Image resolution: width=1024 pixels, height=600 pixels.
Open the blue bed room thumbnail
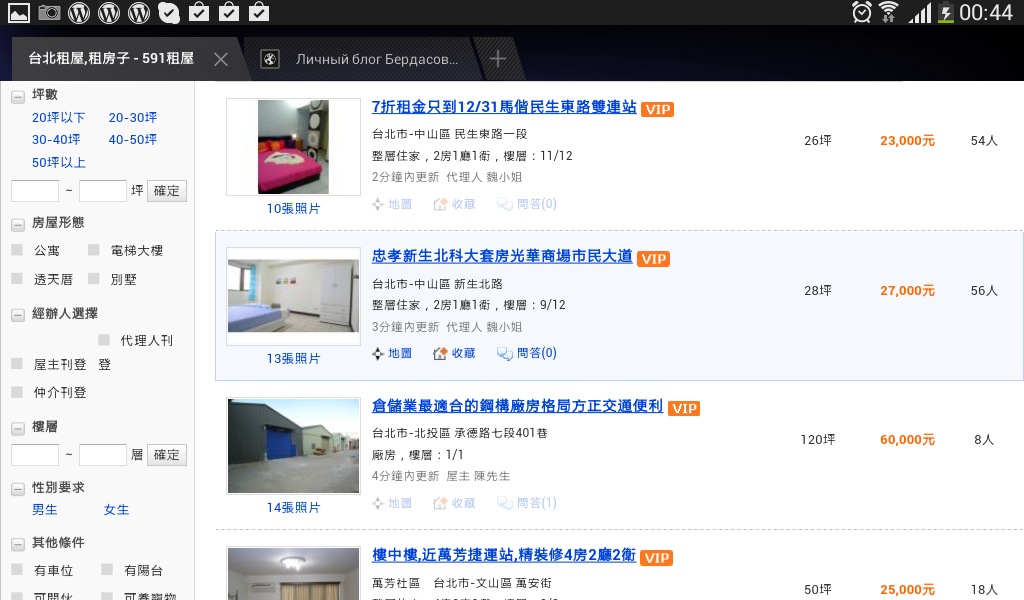pyautogui.click(x=293, y=296)
